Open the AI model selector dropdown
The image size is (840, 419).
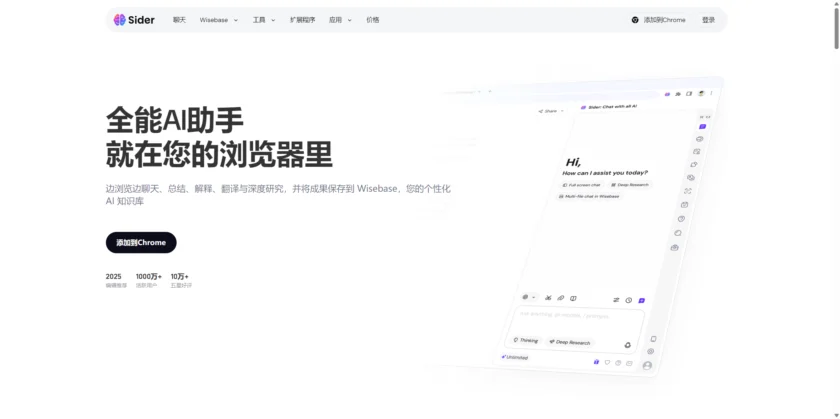tap(528, 297)
